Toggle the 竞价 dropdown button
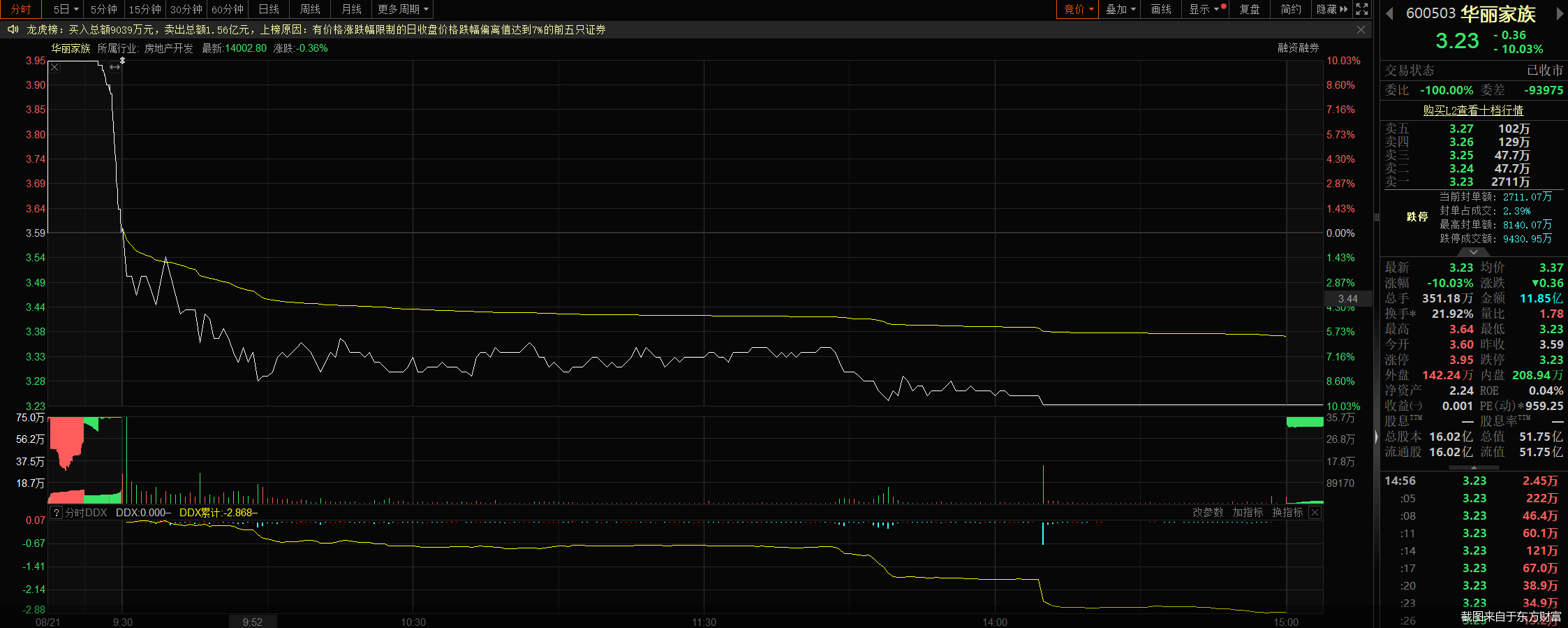Screen dimensions: 1568x628 coord(1078,9)
